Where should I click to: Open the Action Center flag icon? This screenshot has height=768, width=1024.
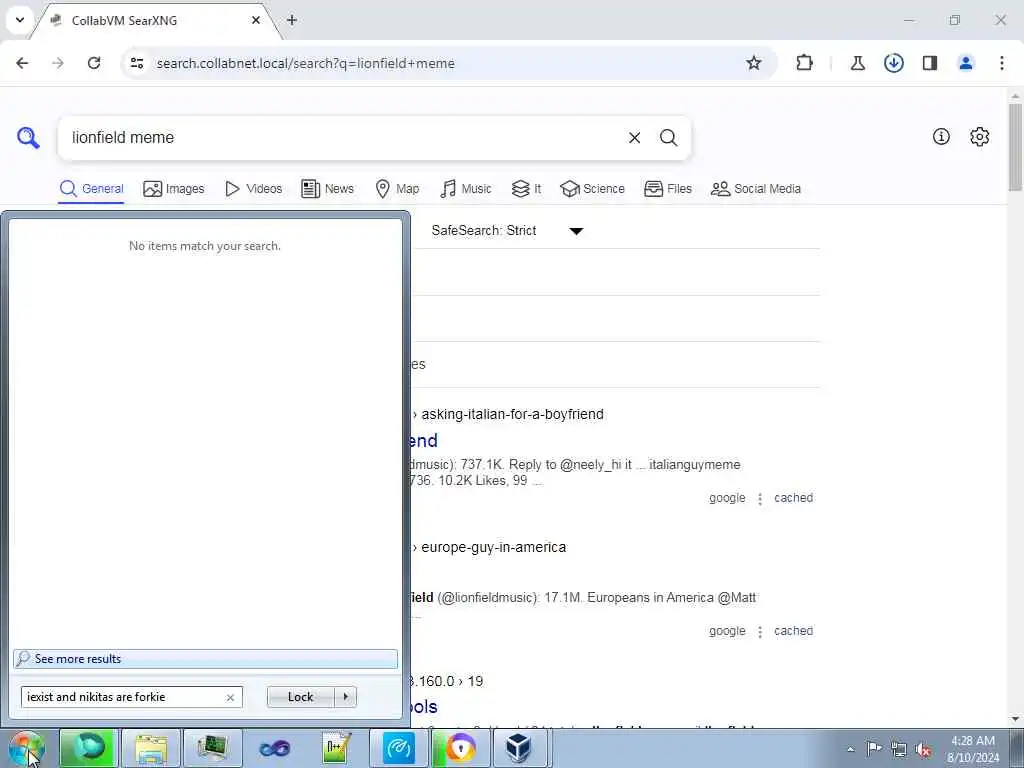(x=873, y=748)
